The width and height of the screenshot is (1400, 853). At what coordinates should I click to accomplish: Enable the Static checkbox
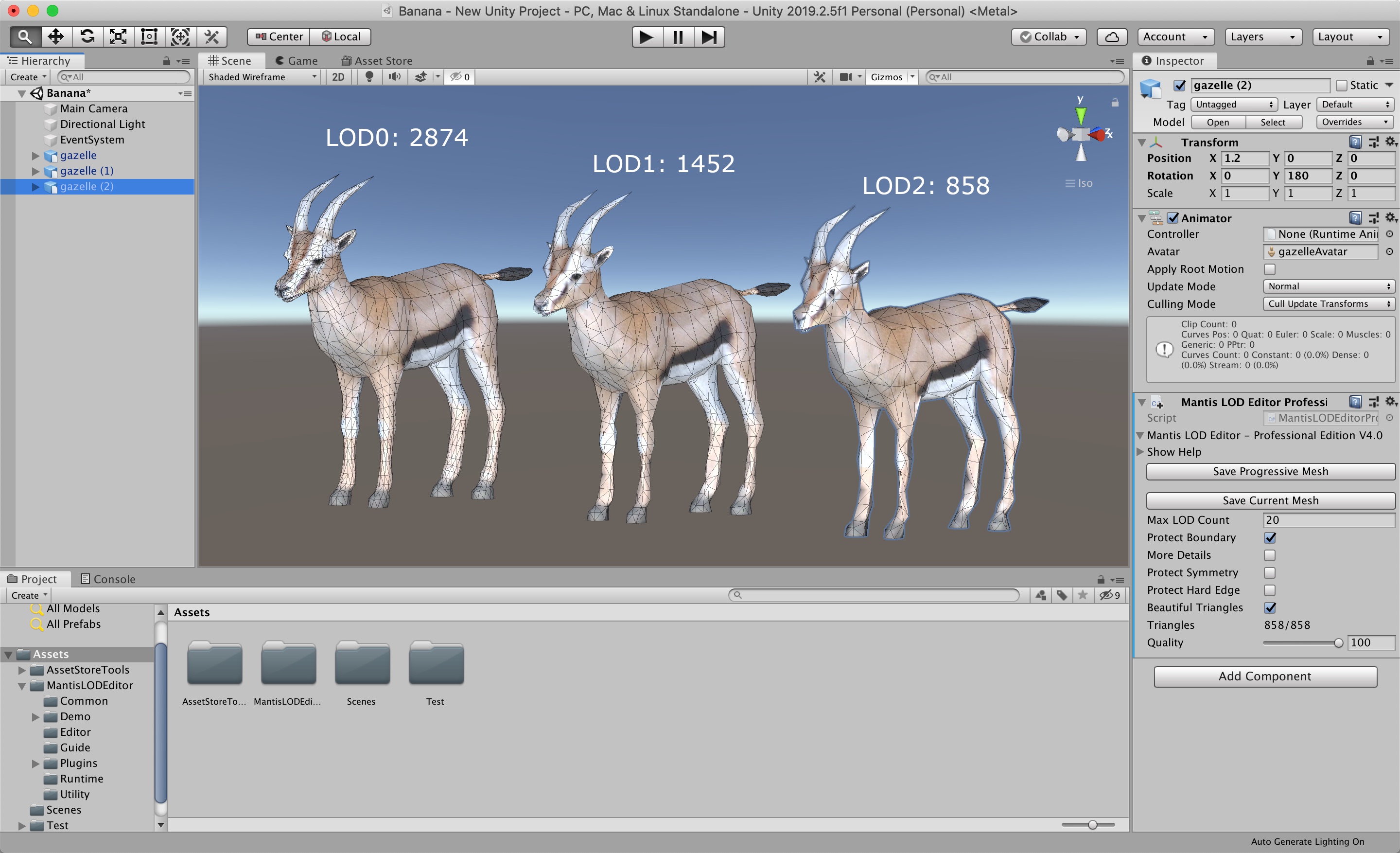point(1342,85)
